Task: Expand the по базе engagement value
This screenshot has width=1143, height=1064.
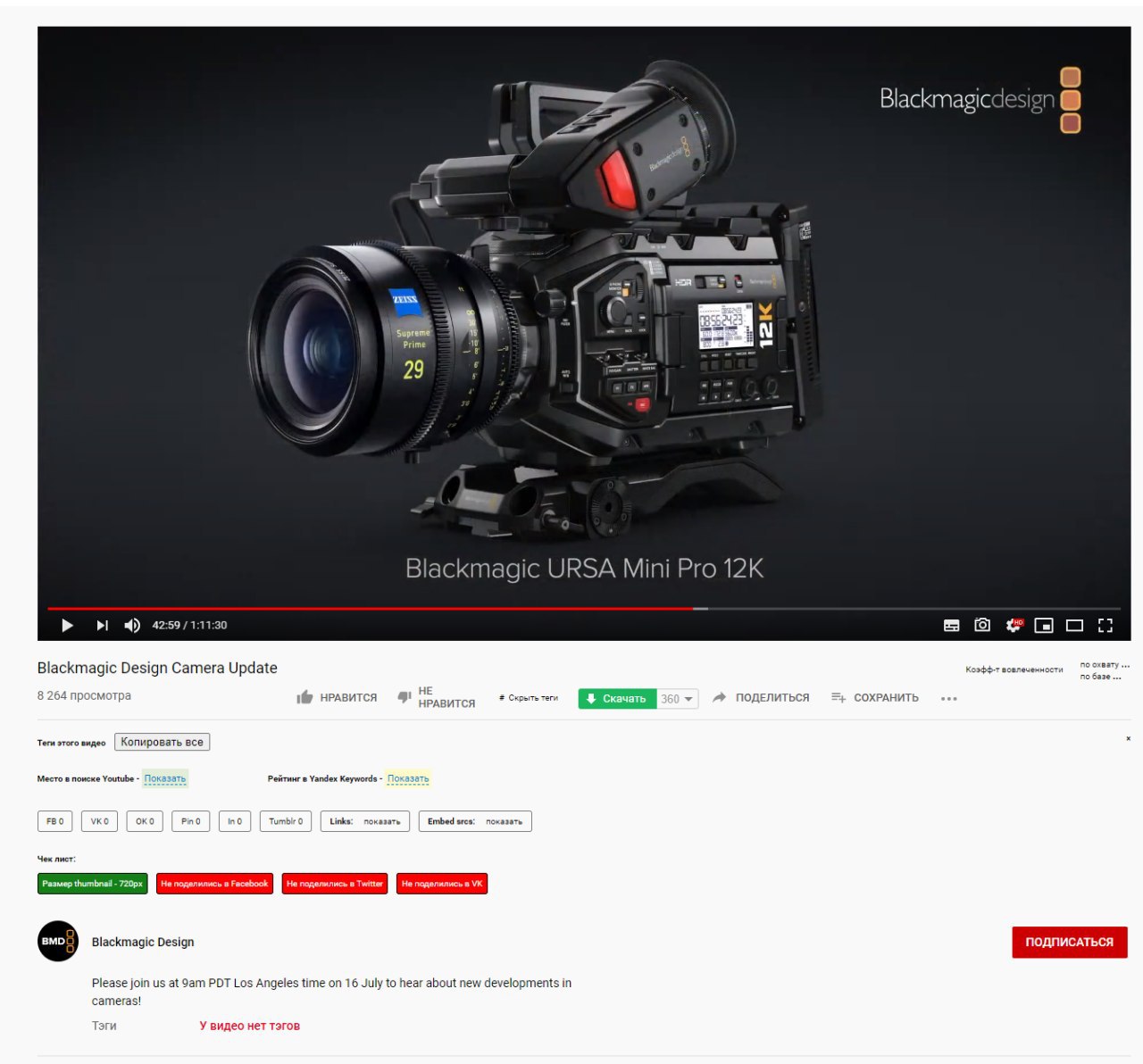Action: click(1100, 677)
